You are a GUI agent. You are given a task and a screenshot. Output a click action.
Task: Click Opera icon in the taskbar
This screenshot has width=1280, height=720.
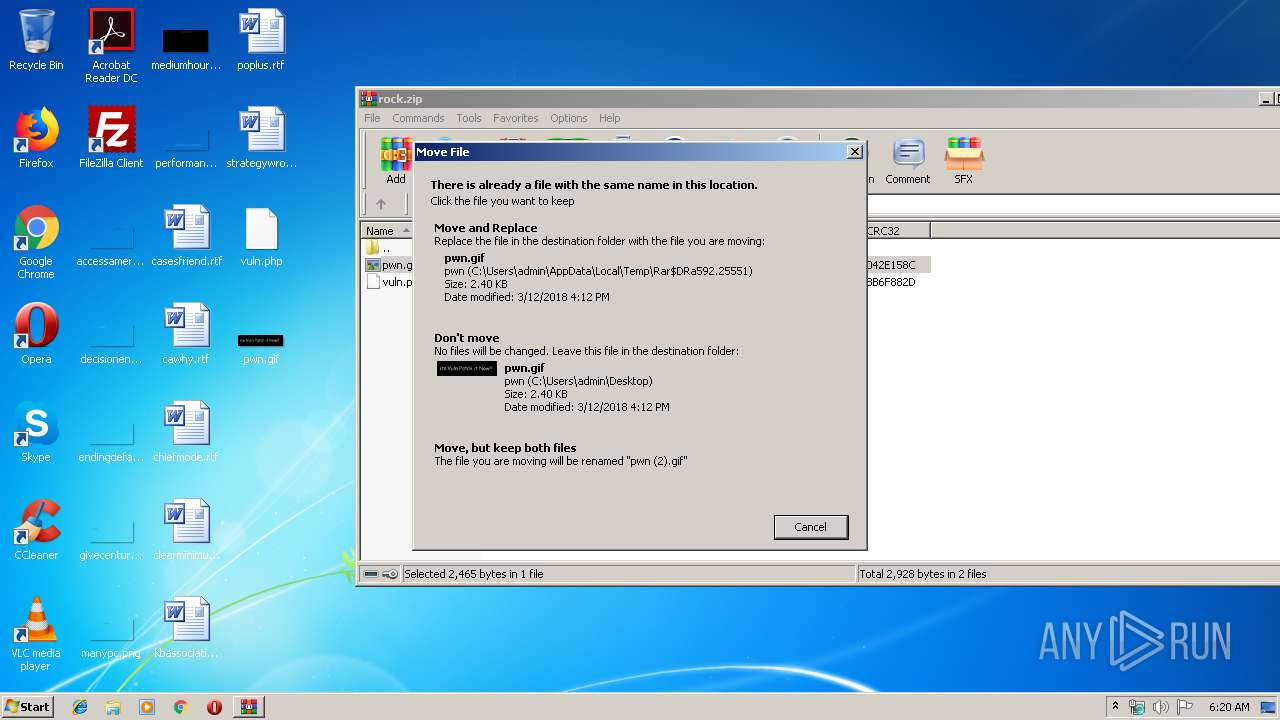(x=214, y=707)
